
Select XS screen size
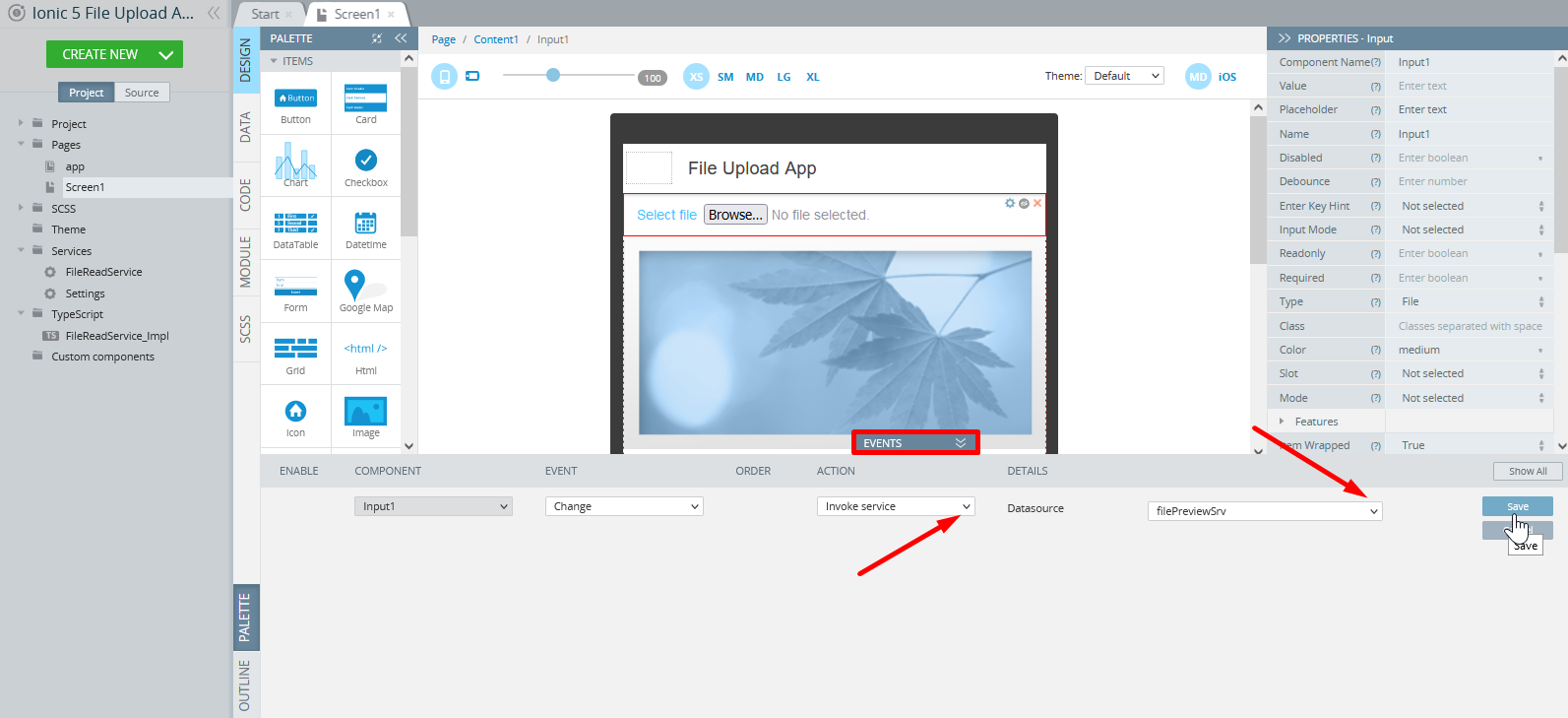click(x=696, y=77)
